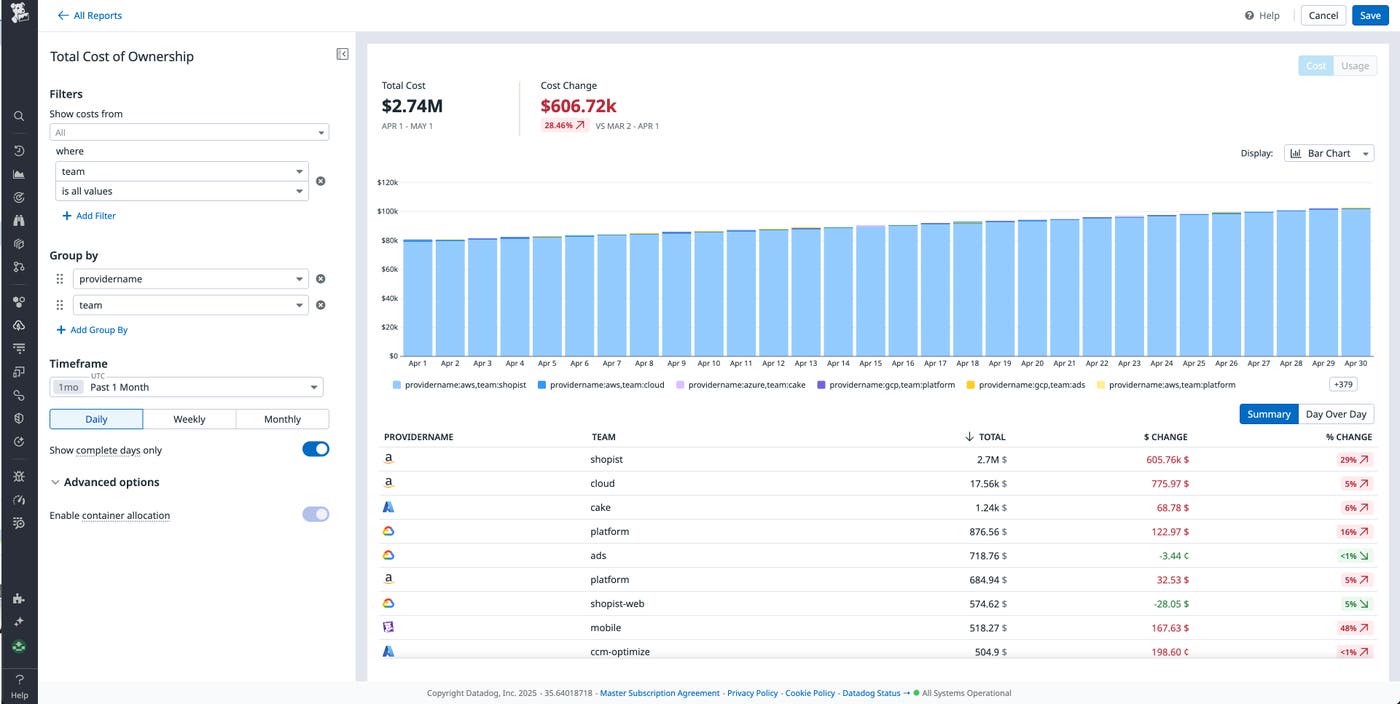Remove the team filter with X icon
1400x704 pixels.
coord(321,181)
